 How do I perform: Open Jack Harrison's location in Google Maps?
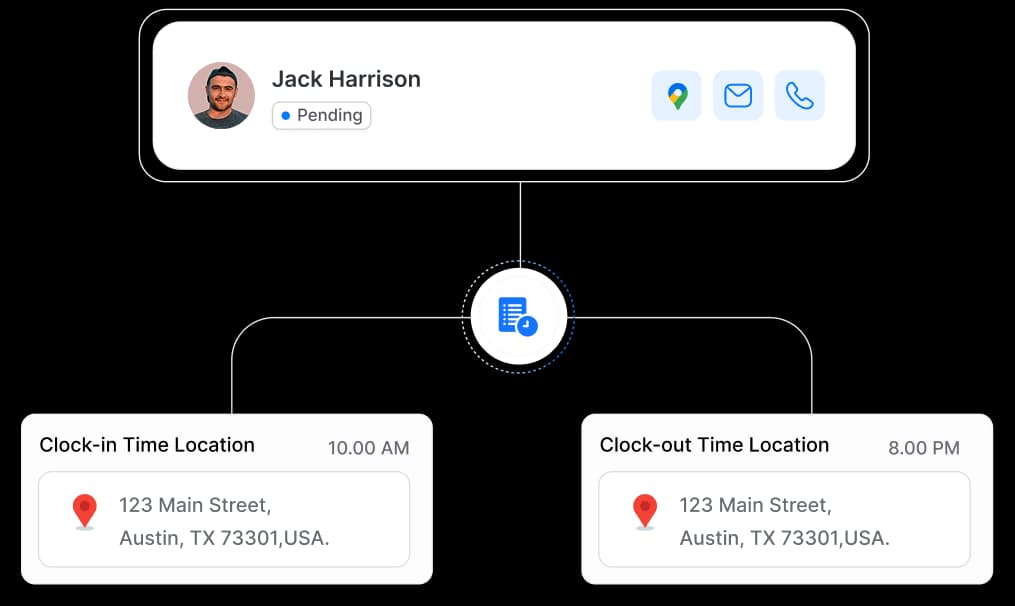(x=676, y=96)
